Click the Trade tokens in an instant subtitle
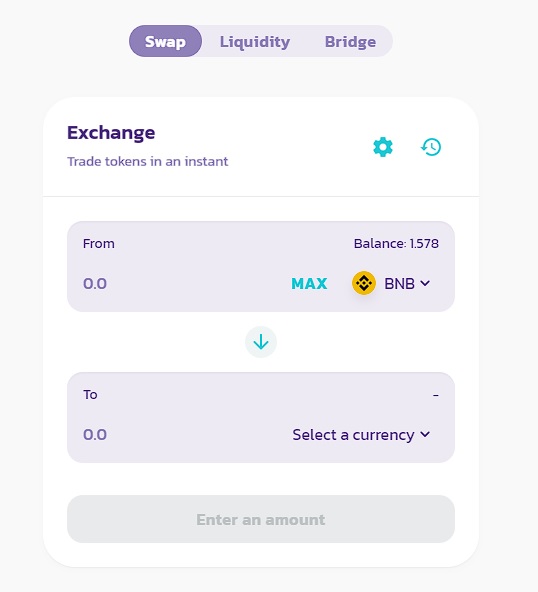Viewport: 538px width, 592px height. point(148,162)
